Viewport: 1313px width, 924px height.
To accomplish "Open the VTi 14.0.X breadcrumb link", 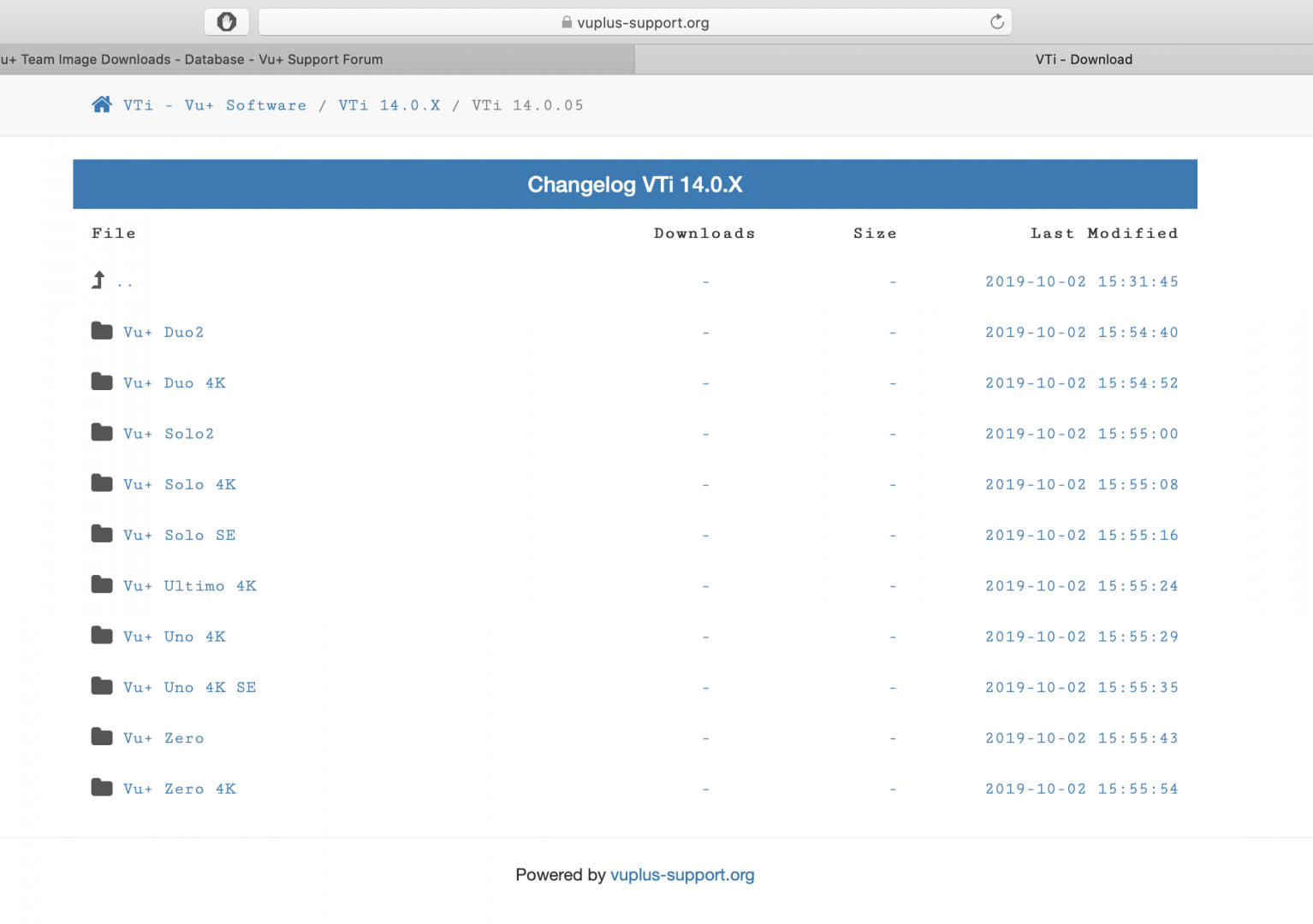I will (389, 104).
